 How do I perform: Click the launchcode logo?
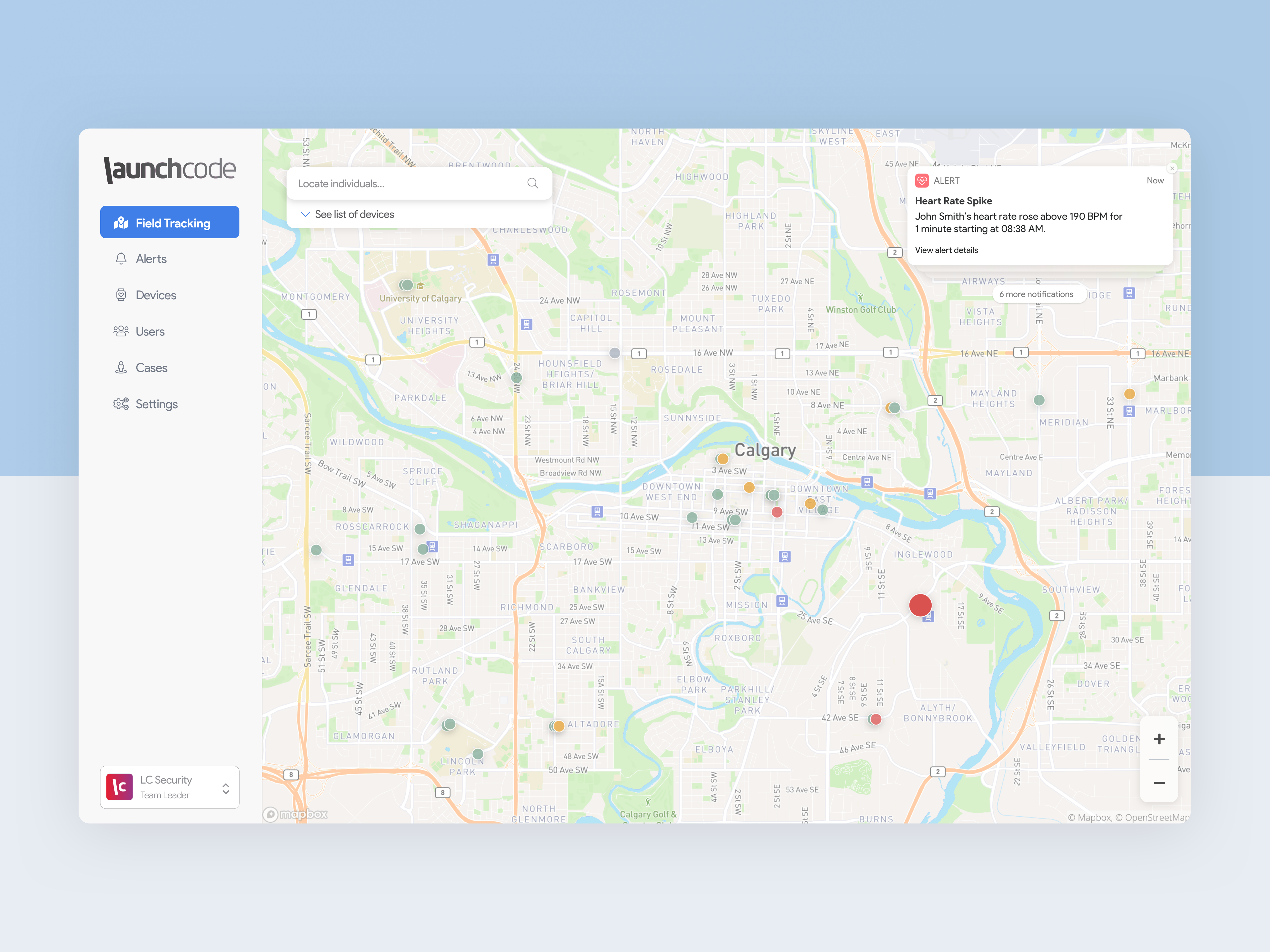pos(169,169)
